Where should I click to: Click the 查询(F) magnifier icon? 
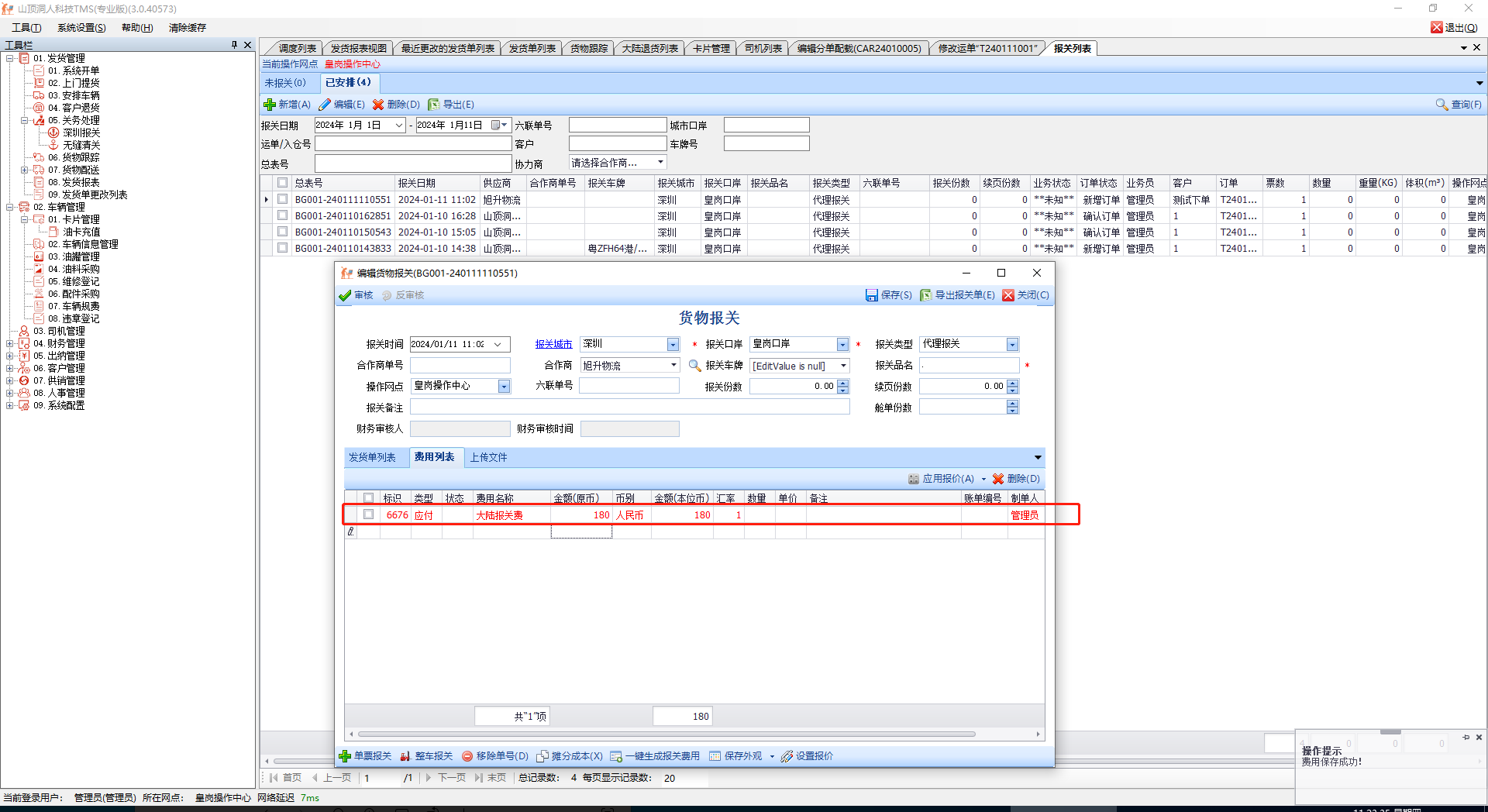[1441, 105]
